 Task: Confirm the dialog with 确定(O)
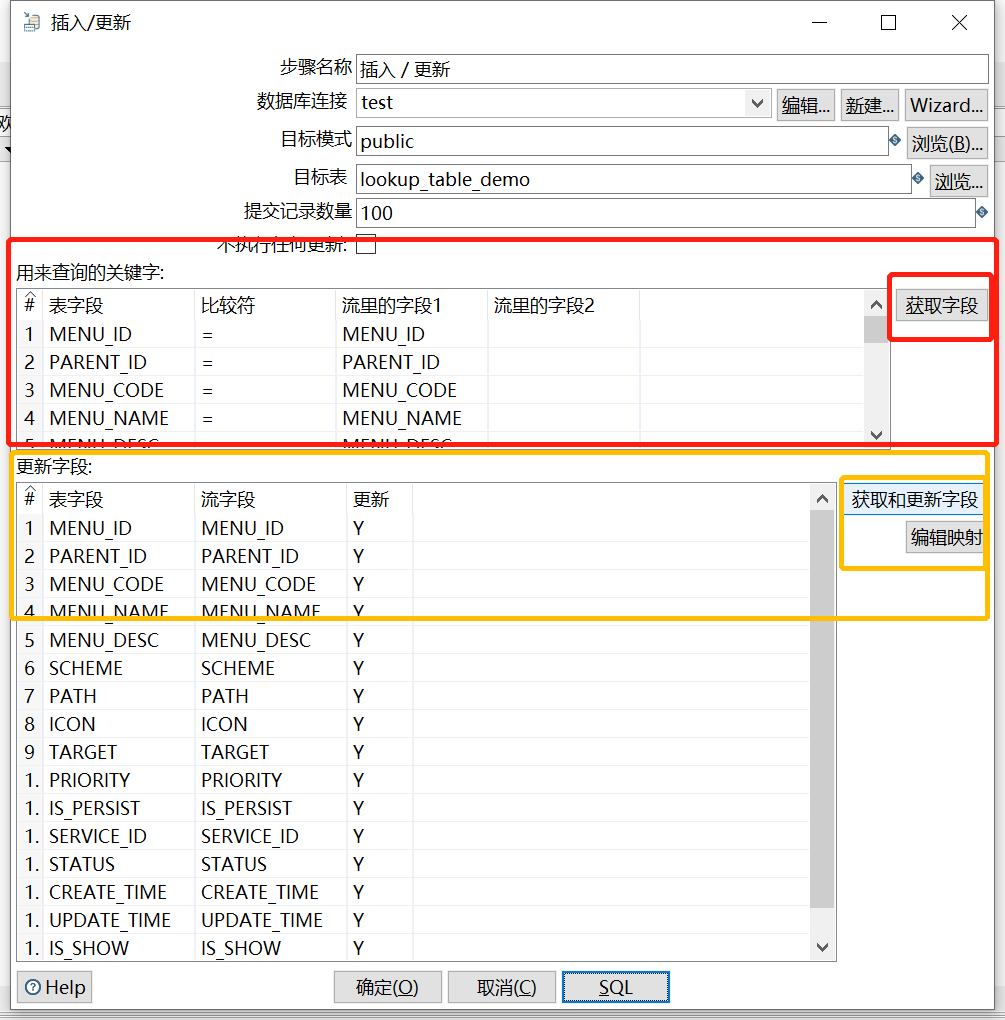pyautogui.click(x=387, y=987)
